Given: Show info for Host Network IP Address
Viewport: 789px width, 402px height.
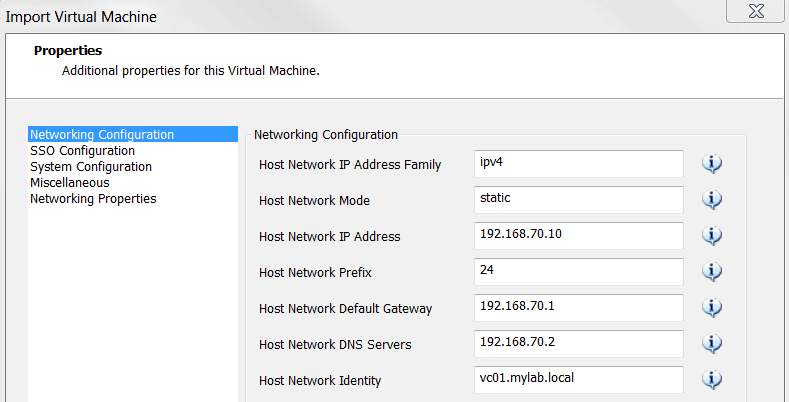Looking at the screenshot, I should pos(712,236).
